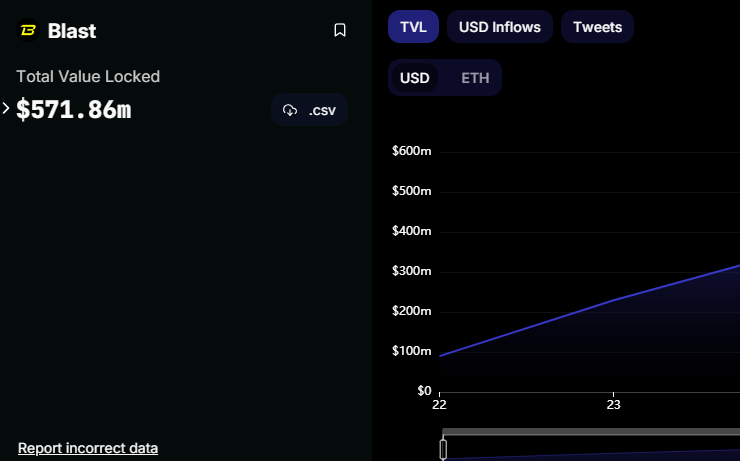
Task: Click the $400m y-axis label
Action: [x=412, y=231]
